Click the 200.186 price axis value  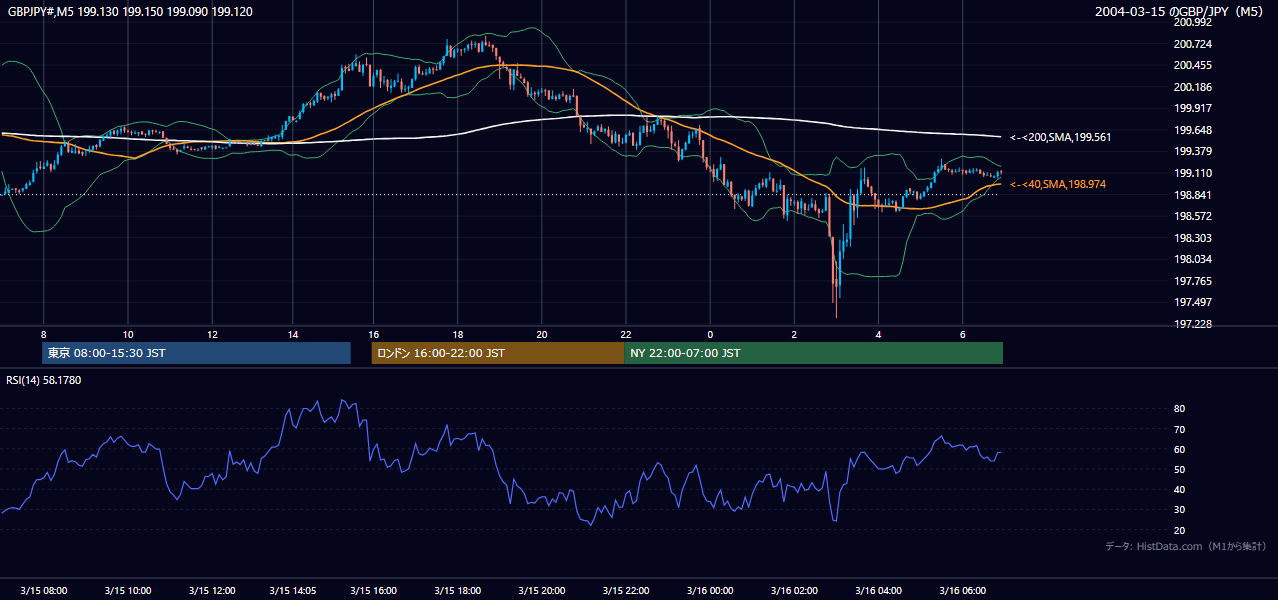tap(1192, 87)
